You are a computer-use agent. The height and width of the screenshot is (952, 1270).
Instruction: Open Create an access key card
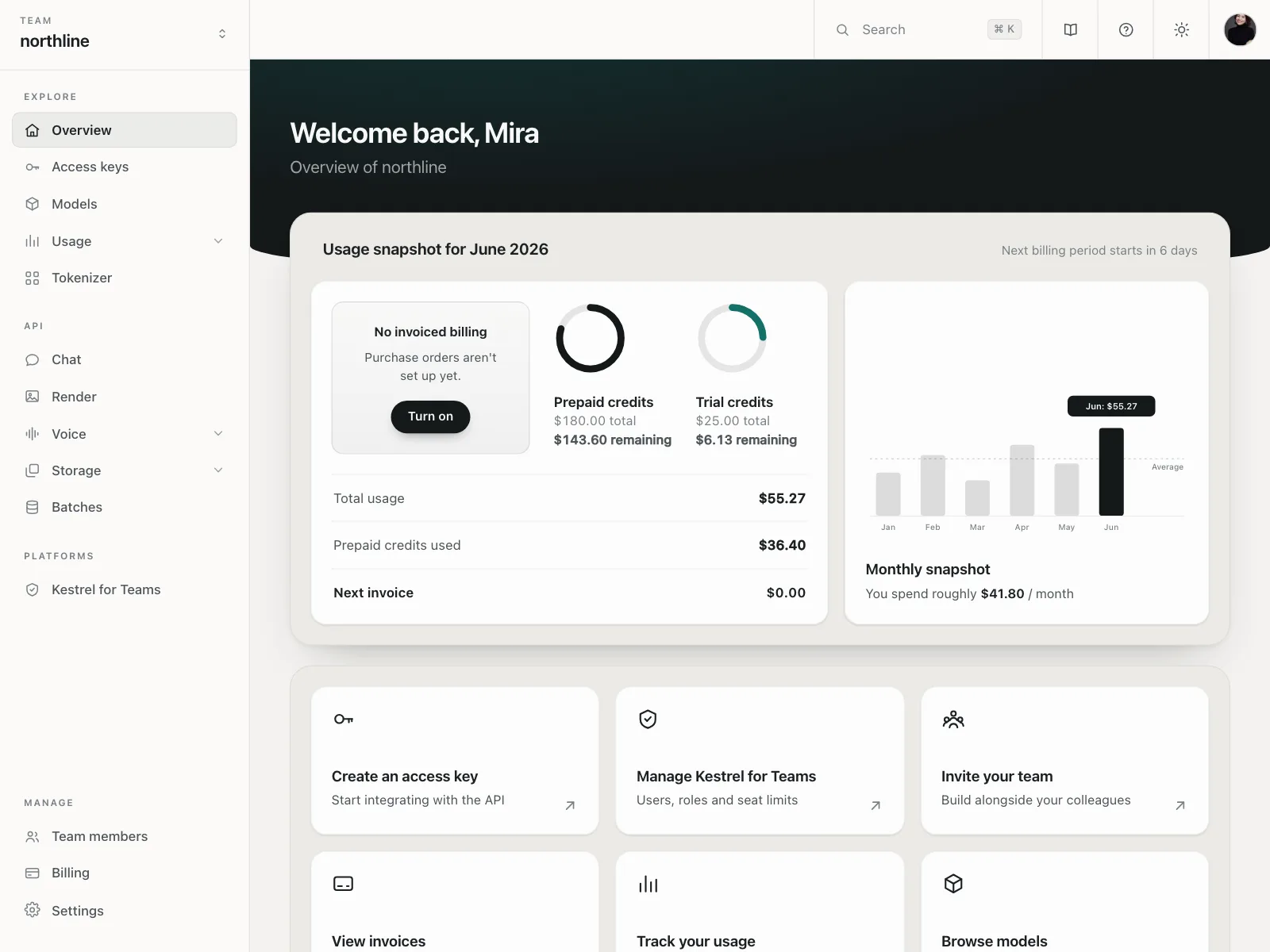pyautogui.click(x=455, y=760)
